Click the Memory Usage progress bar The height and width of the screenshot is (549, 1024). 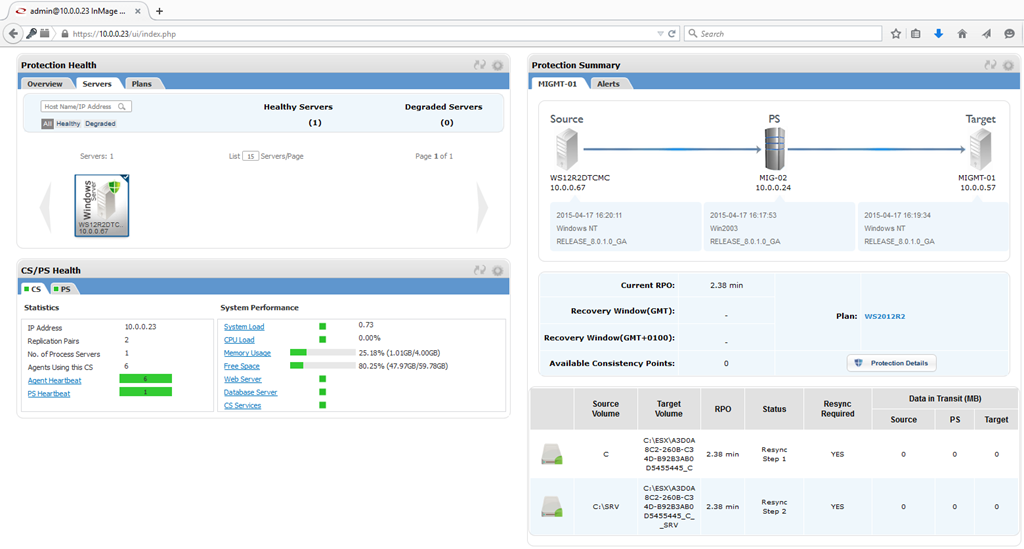(322, 353)
